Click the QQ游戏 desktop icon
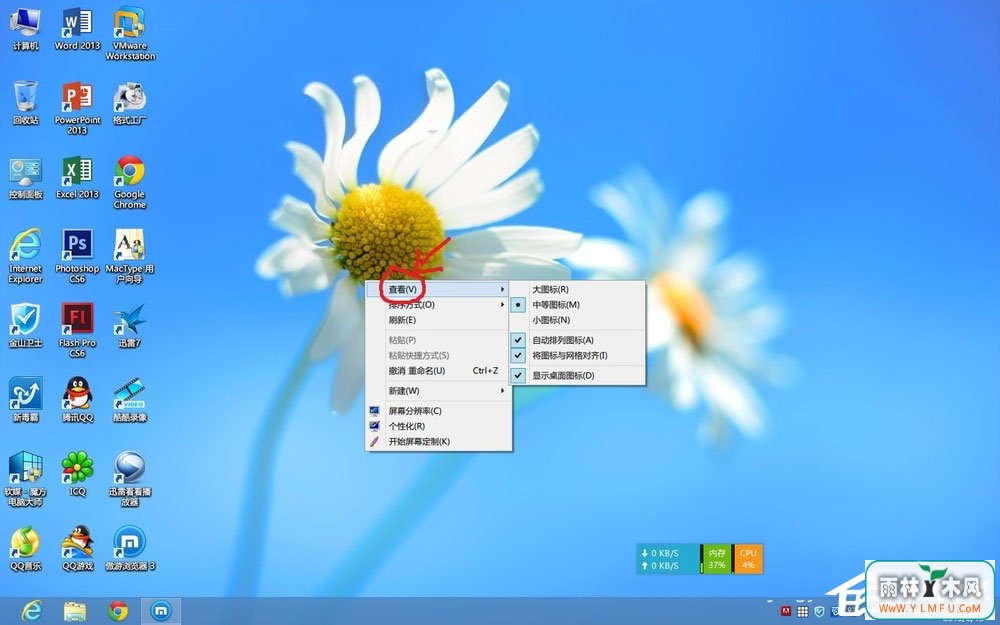Image resolution: width=1000 pixels, height=625 pixels. pos(77,548)
